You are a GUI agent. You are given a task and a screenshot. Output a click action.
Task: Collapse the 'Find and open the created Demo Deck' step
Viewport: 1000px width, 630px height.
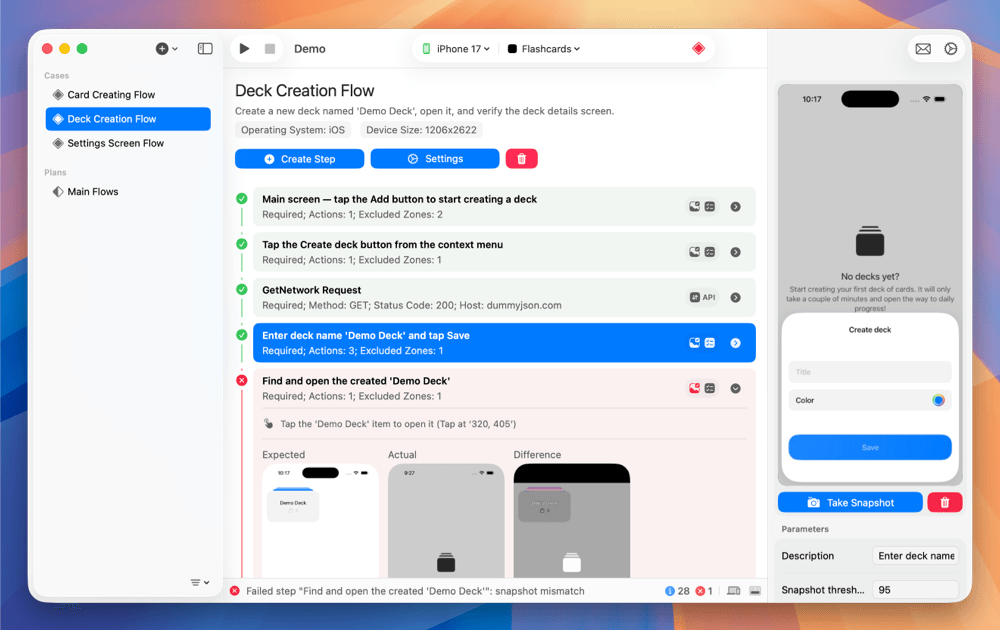click(735, 388)
